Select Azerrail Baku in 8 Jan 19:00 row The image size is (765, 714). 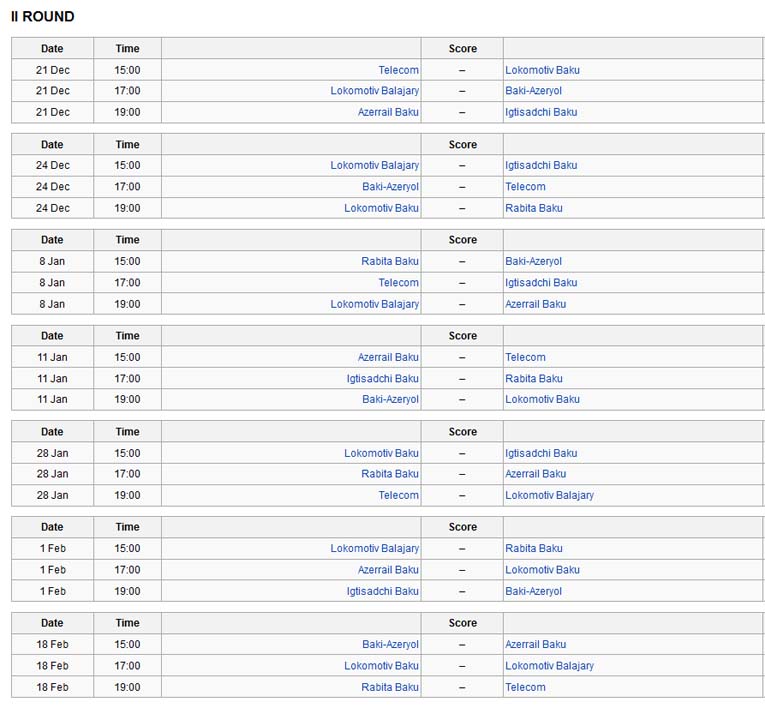tap(536, 305)
